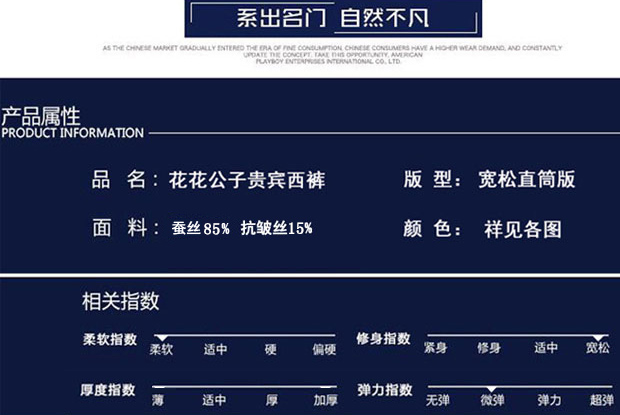Image resolution: width=620 pixels, height=415 pixels.
Task: Select 宽松 on the fit scale
Action: (598, 348)
